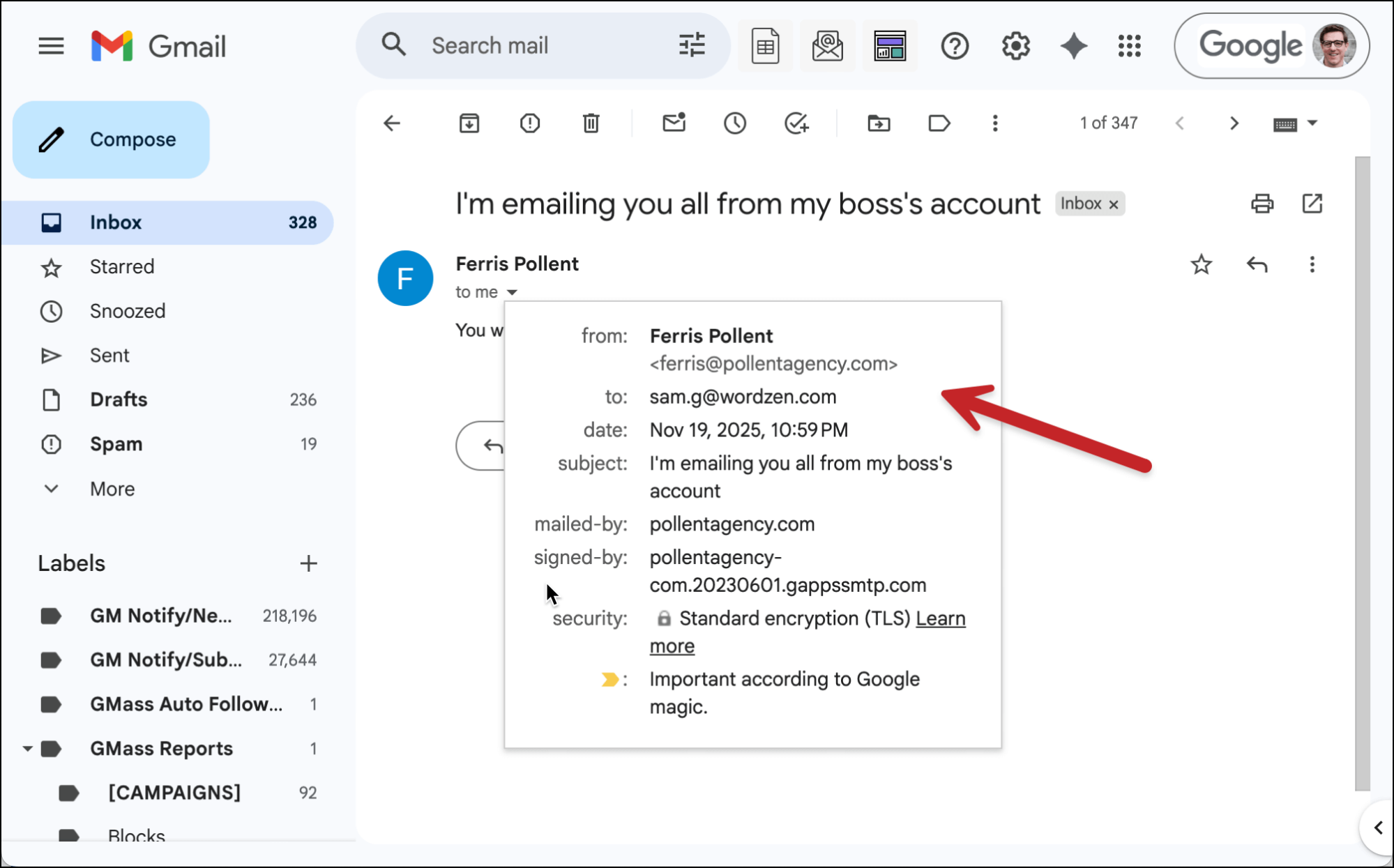The height and width of the screenshot is (868, 1394).
Task: Expand the More item in sidebar
Action: coord(112,489)
